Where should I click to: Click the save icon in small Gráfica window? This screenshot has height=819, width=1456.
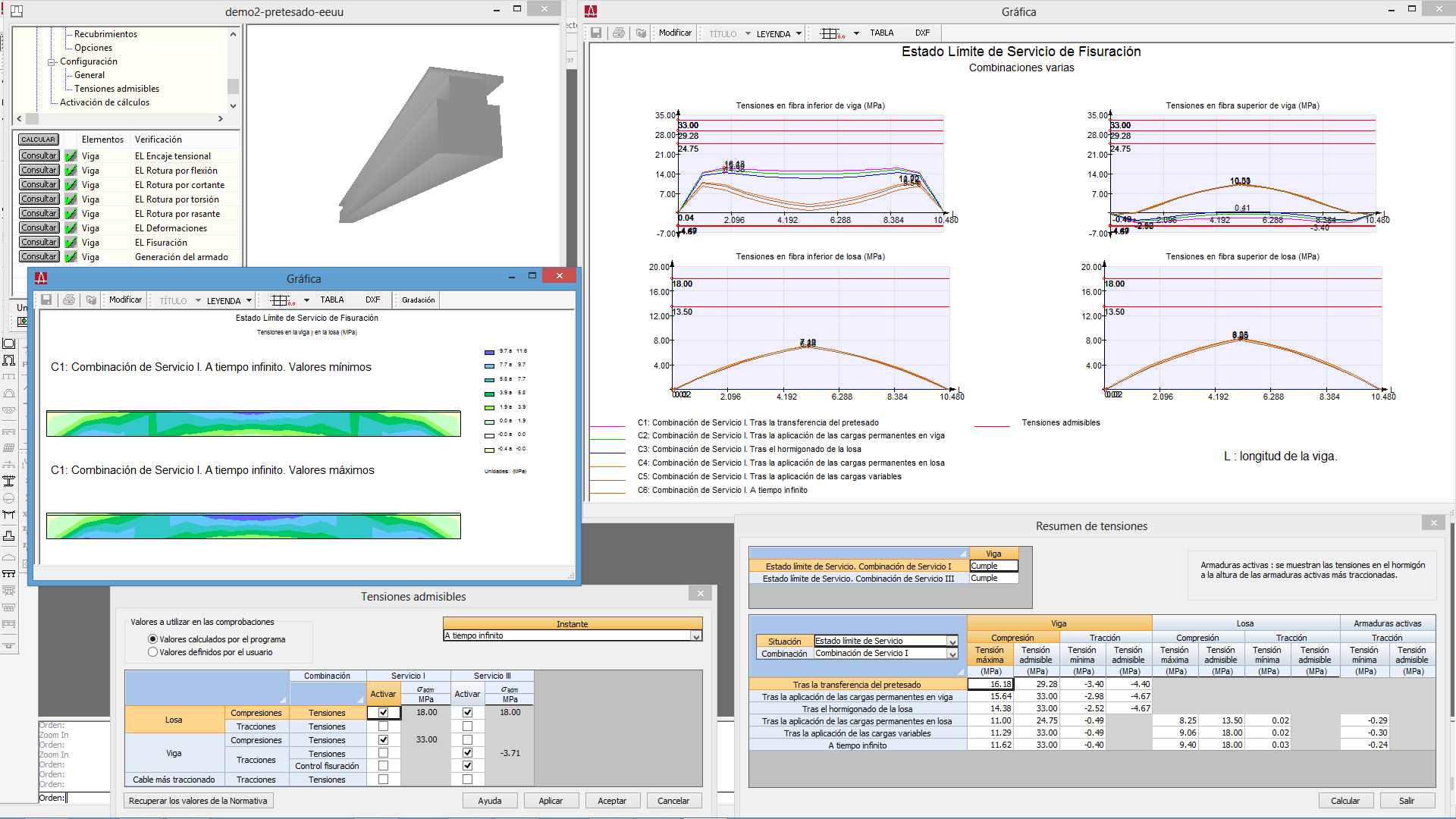point(46,300)
